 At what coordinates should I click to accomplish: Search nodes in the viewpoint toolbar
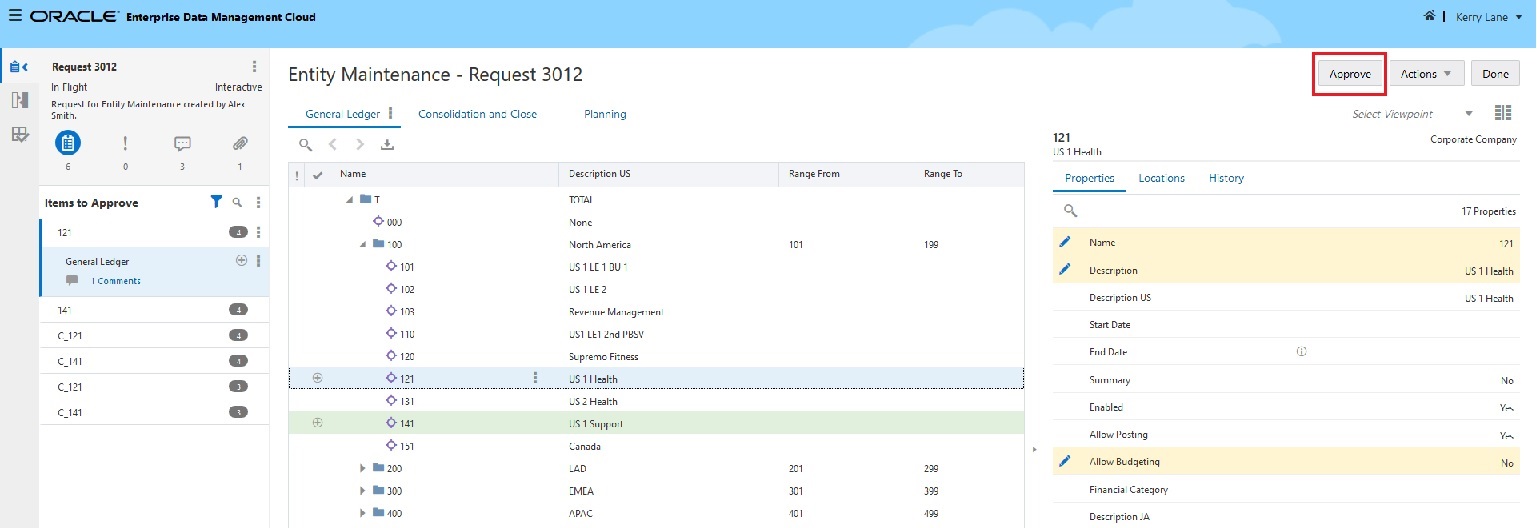tap(305, 145)
